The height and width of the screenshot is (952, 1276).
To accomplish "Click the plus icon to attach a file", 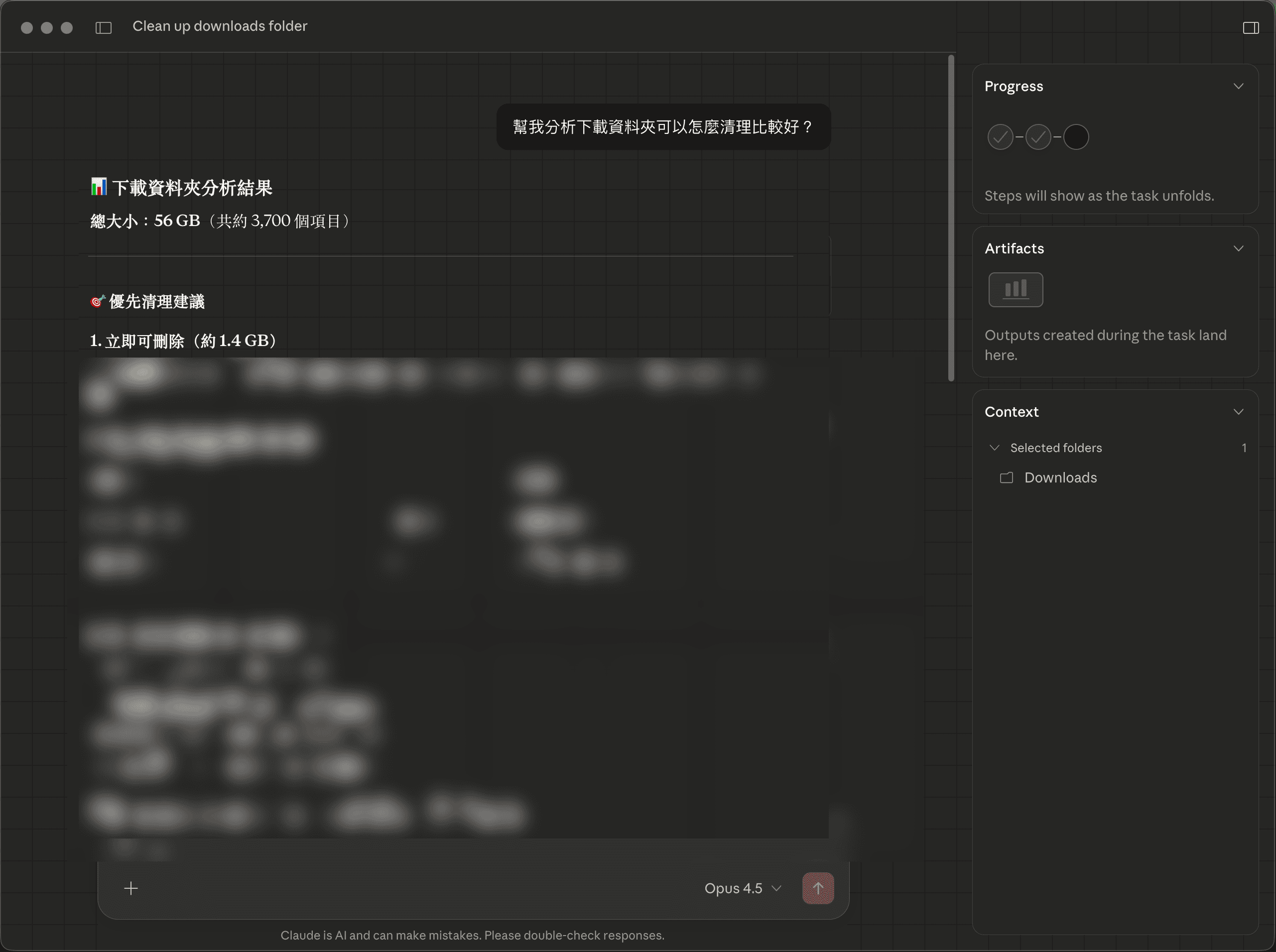I will click(x=131, y=888).
